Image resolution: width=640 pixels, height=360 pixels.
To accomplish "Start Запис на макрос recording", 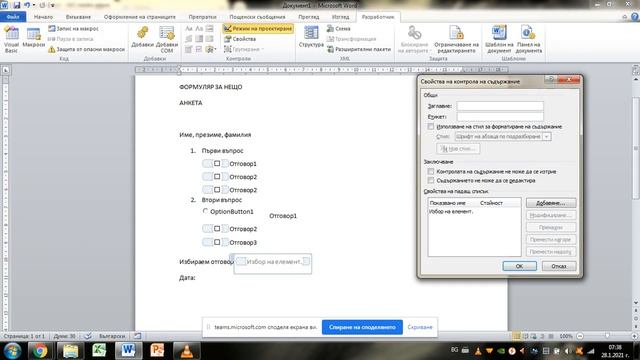I will pyautogui.click(x=73, y=29).
